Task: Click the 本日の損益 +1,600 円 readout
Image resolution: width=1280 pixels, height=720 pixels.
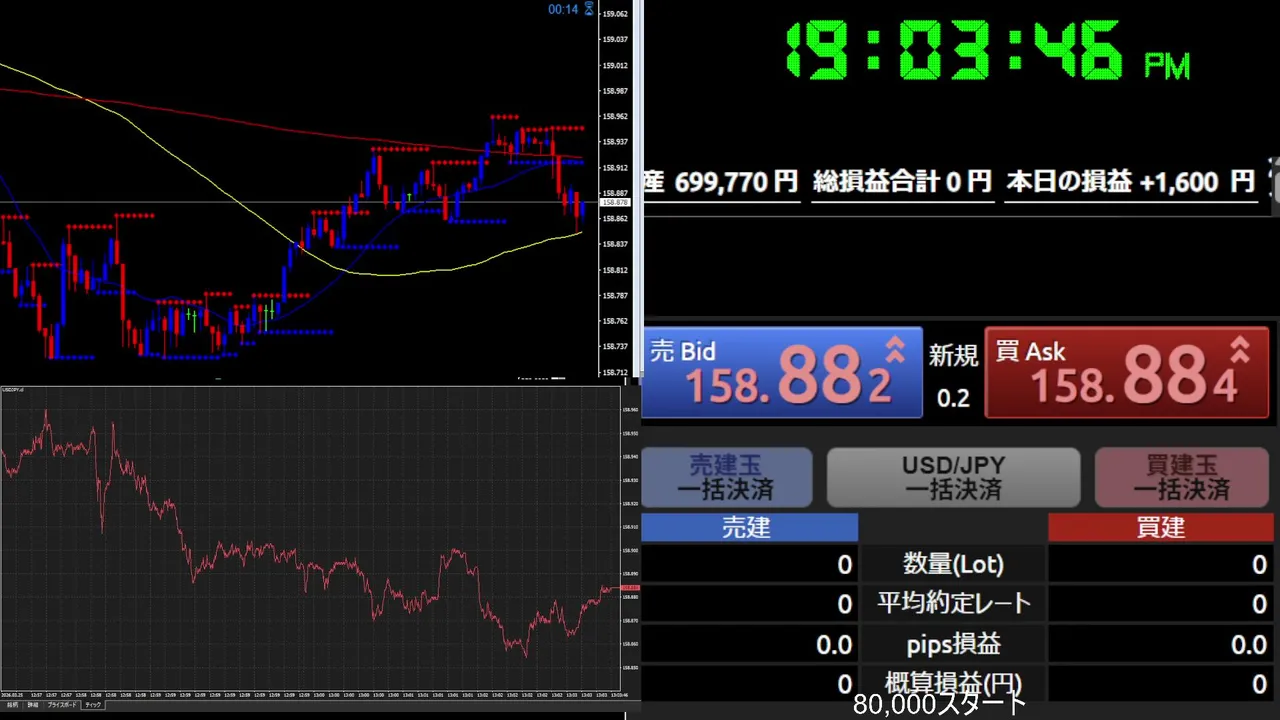Action: pos(1131,182)
